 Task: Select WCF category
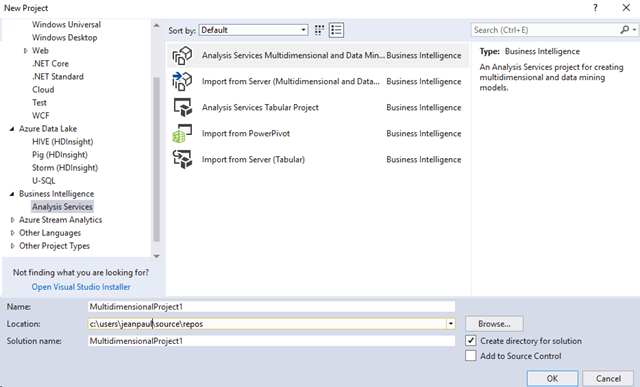pos(41,116)
